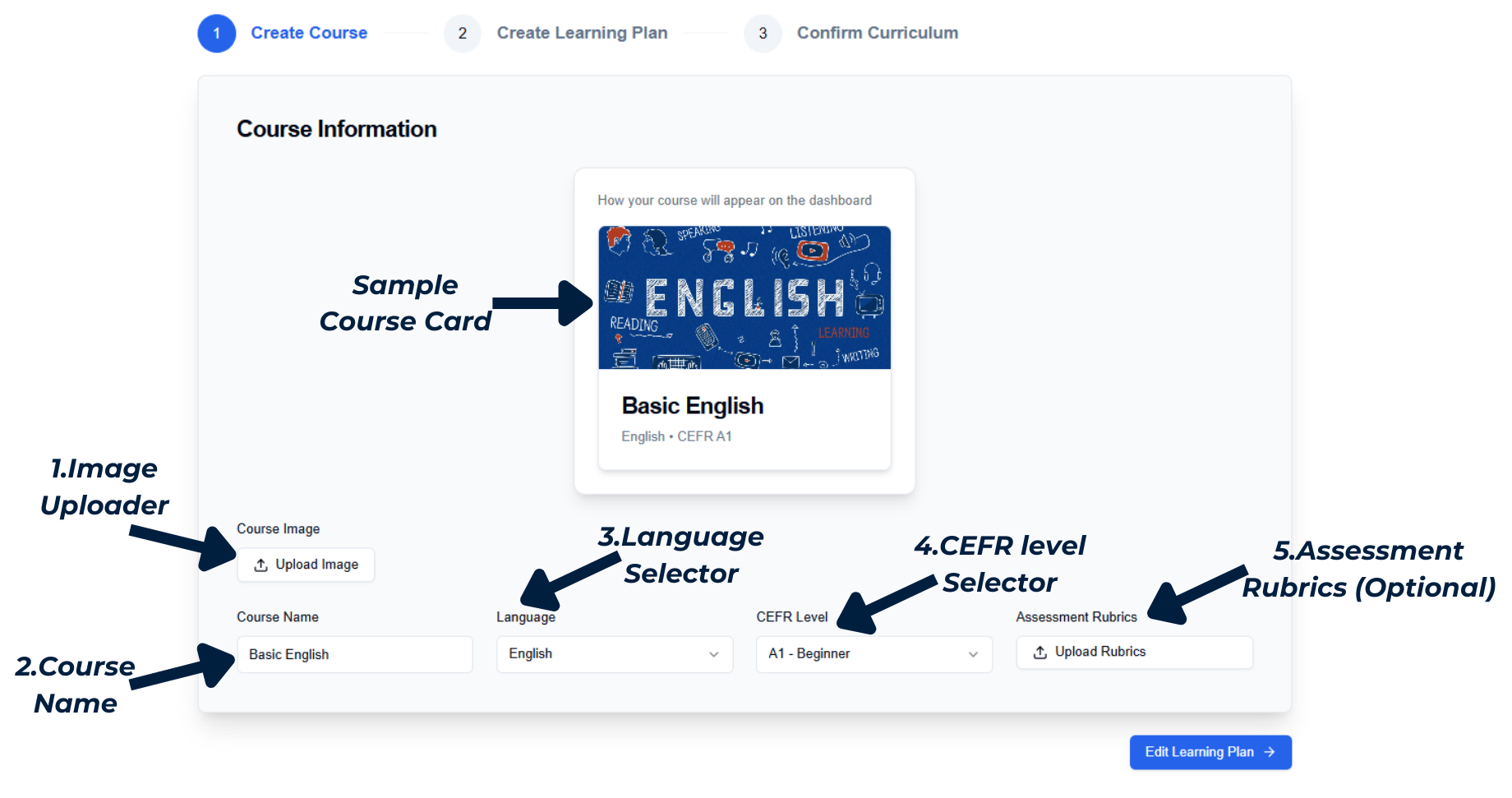The height and width of the screenshot is (798, 1512).
Task: Click the step 3 circle icon
Action: pyautogui.click(x=763, y=34)
